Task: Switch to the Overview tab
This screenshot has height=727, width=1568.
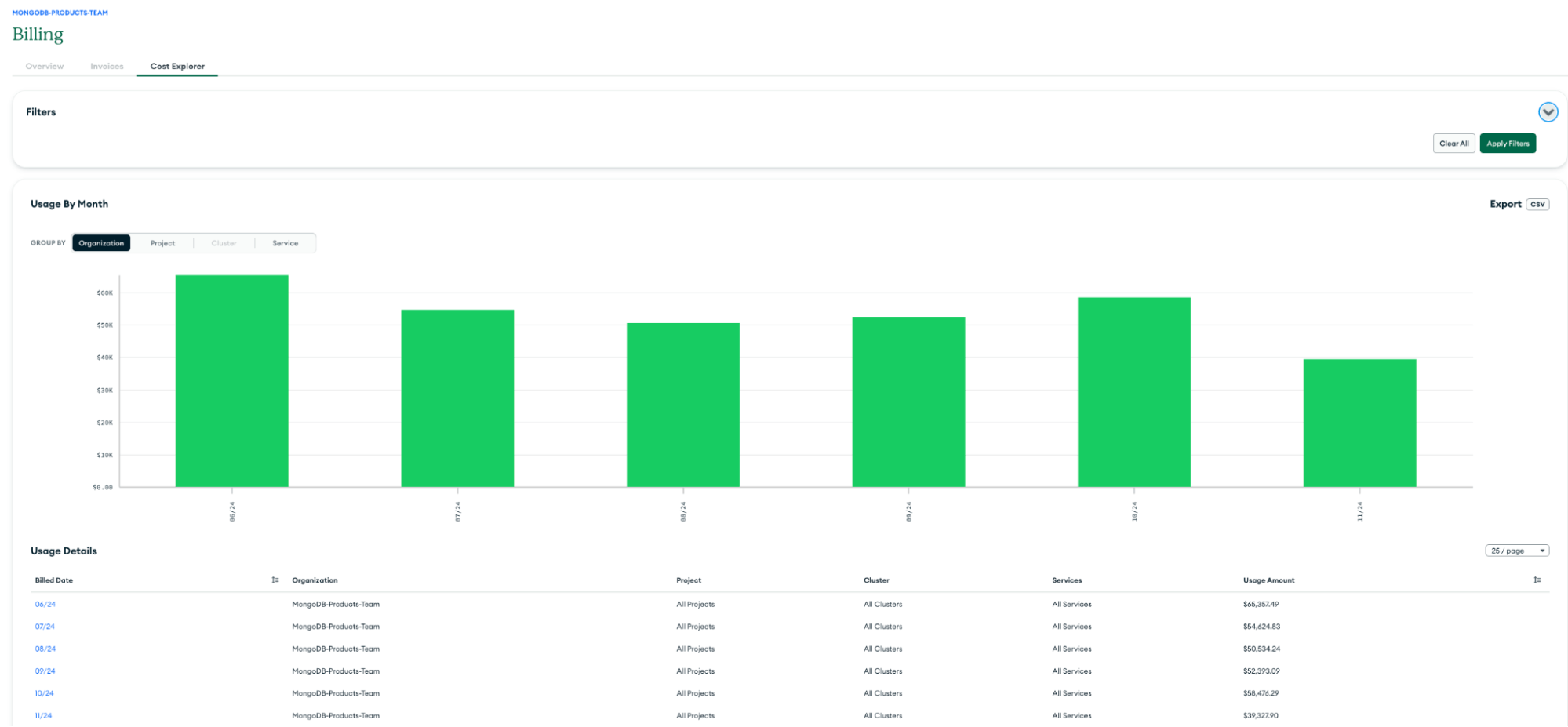Action: pos(44,66)
